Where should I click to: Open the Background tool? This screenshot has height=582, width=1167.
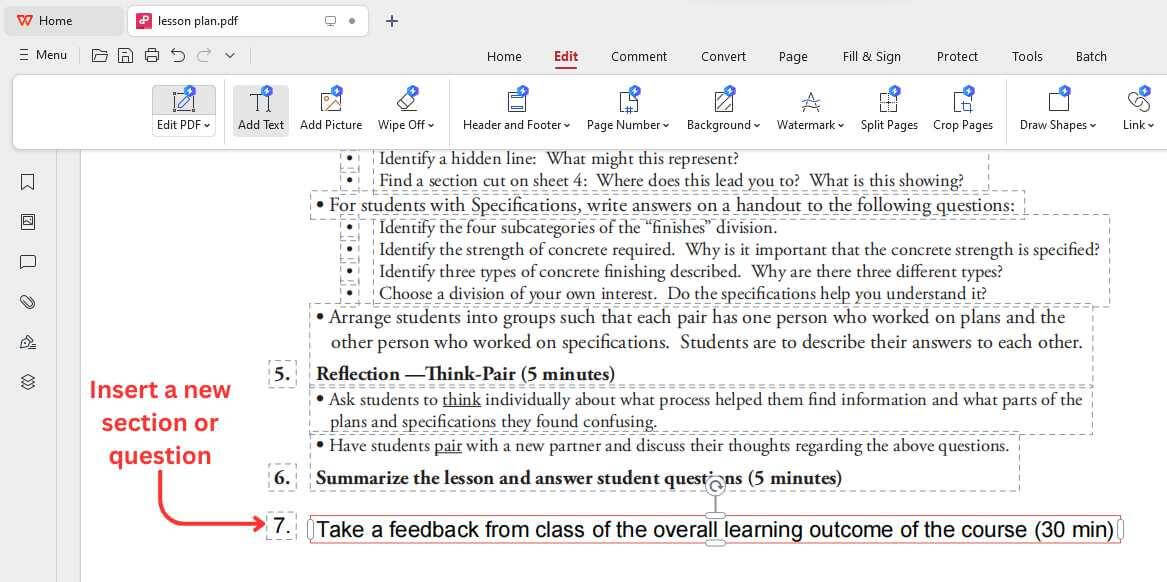[x=723, y=109]
